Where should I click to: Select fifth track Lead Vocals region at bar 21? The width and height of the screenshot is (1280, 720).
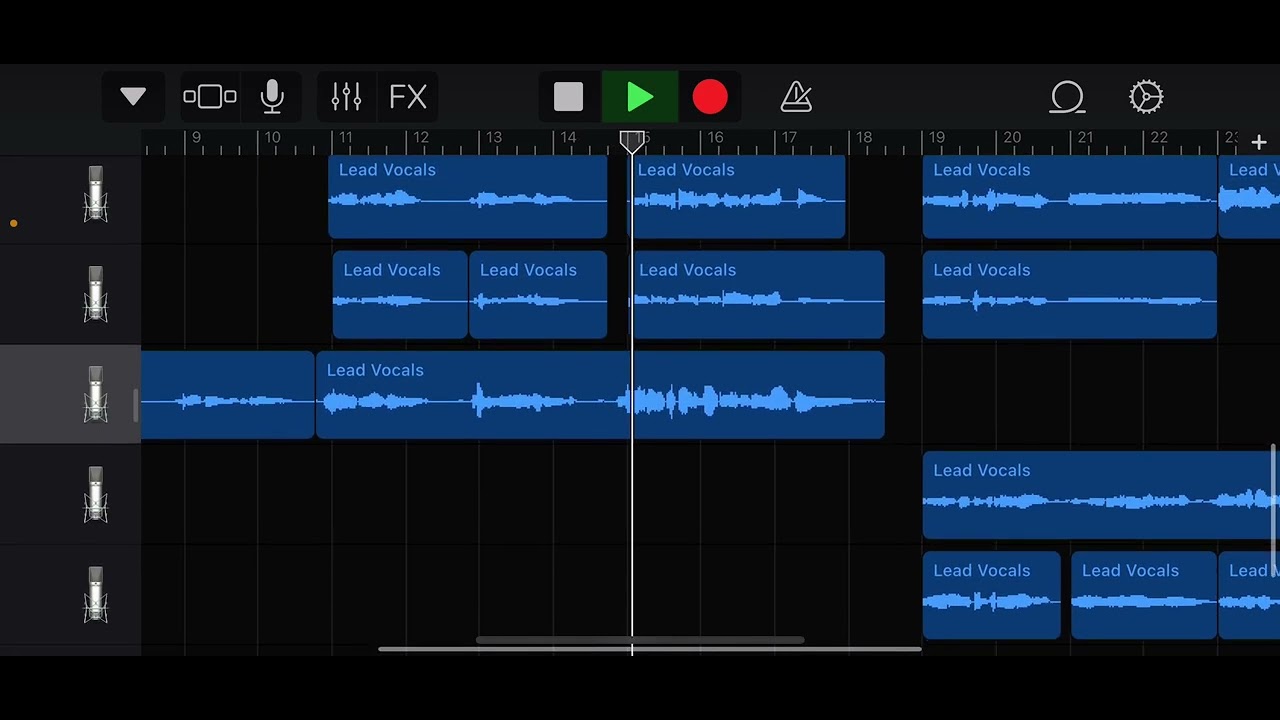click(x=1144, y=595)
